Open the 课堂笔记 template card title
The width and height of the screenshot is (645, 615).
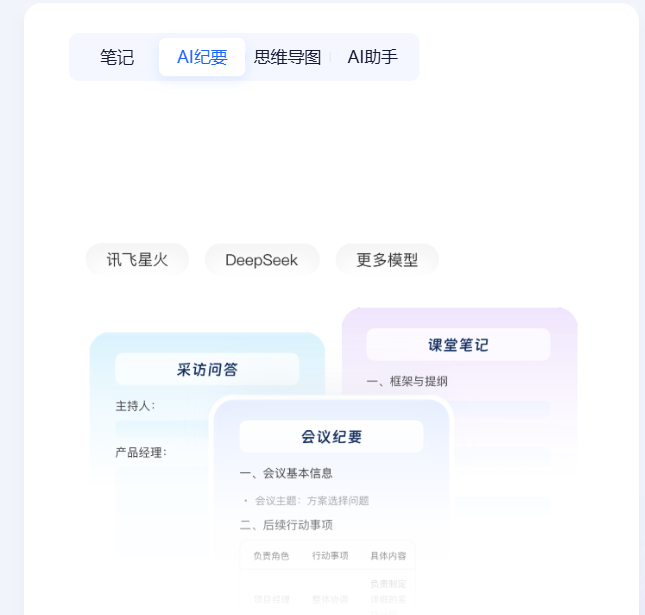(458, 345)
